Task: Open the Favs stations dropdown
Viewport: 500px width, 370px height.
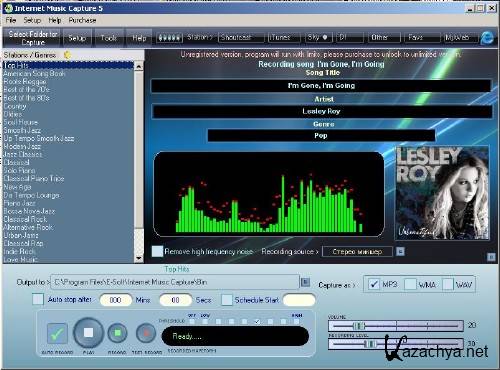Action: pos(422,37)
